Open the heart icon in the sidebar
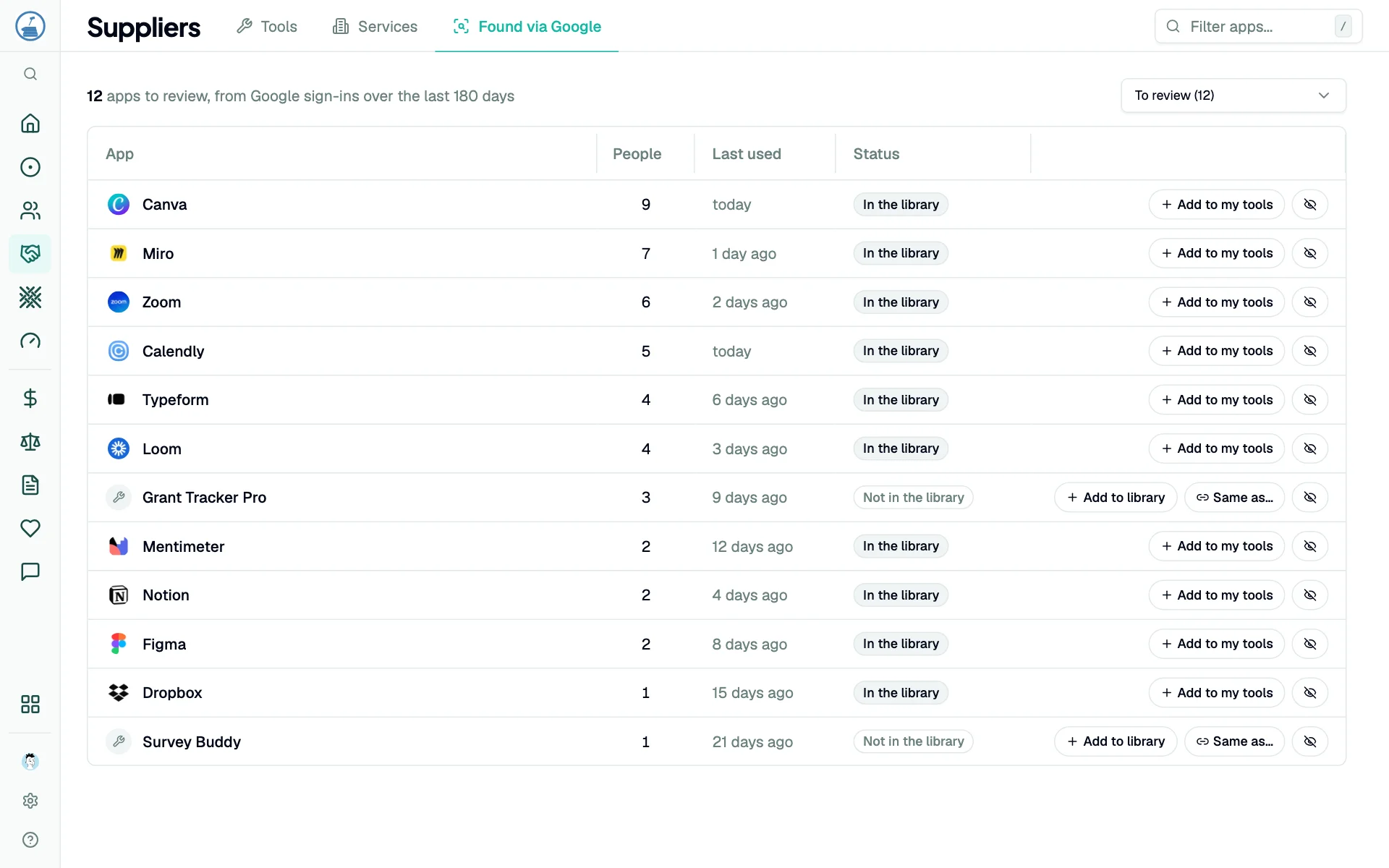1389x868 pixels. pyautogui.click(x=30, y=529)
